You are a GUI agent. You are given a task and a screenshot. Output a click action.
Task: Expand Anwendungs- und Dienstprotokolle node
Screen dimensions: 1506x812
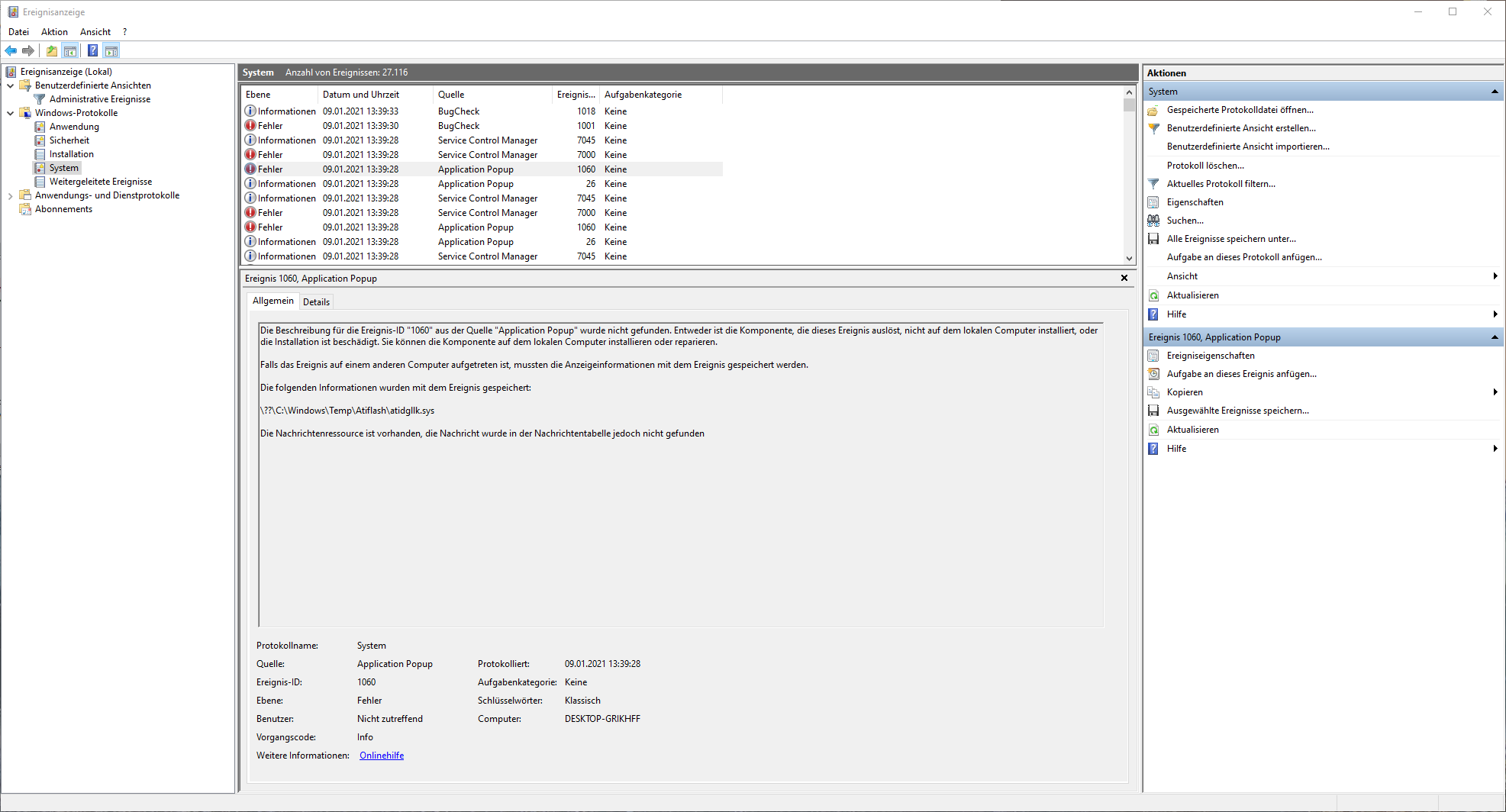(11, 195)
